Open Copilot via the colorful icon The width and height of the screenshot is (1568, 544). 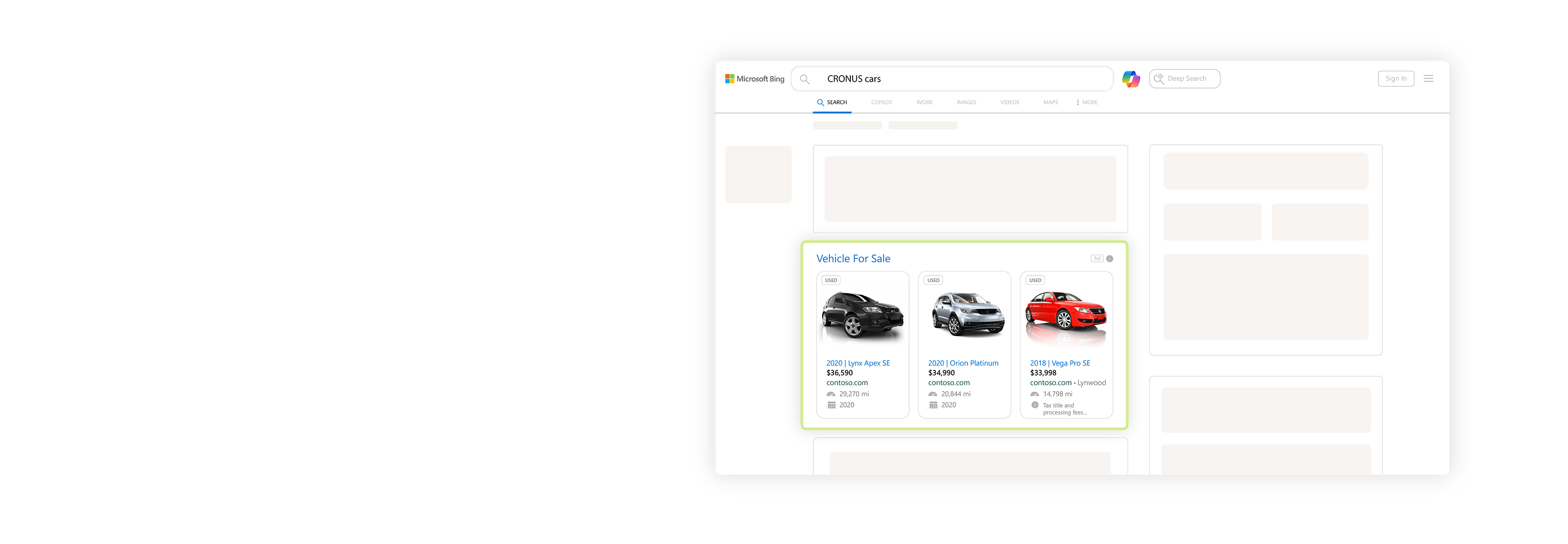(1130, 79)
